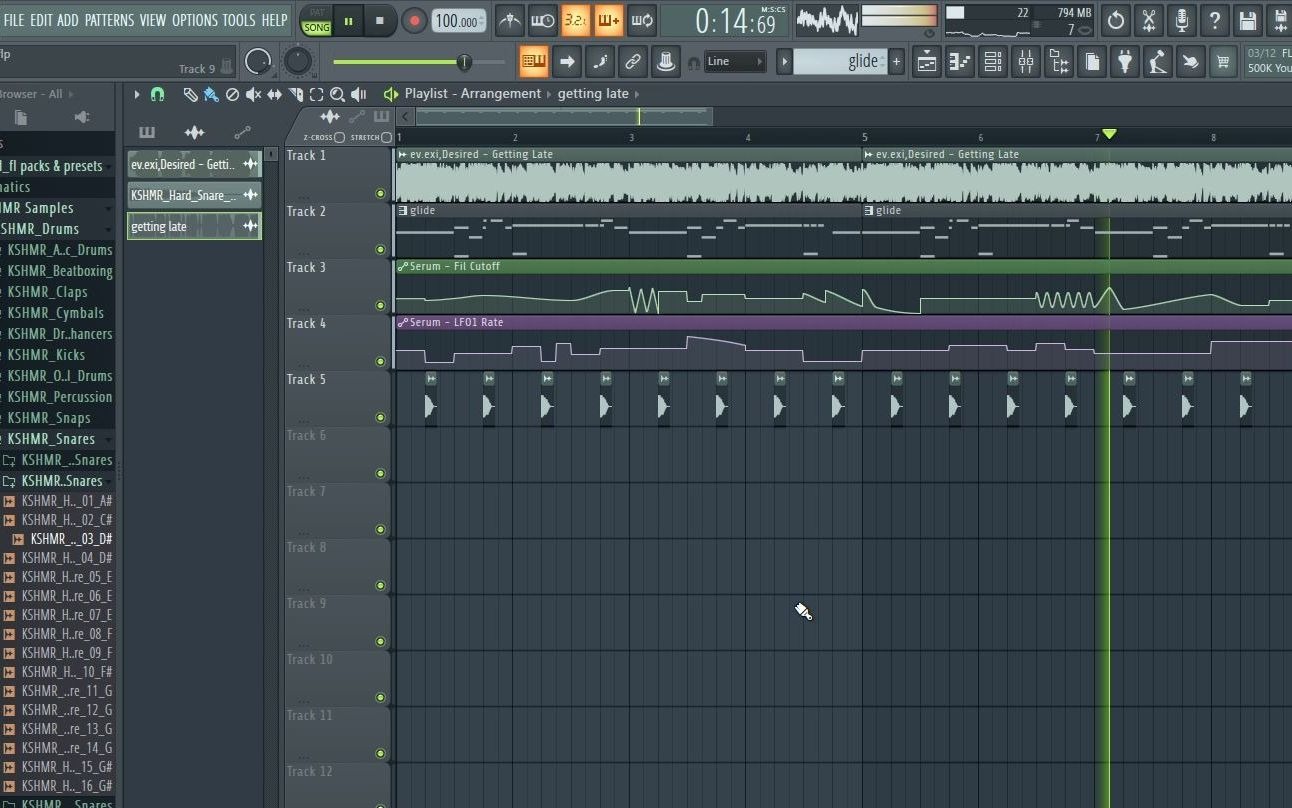Screen dimensions: 1292x808
Task: Open the Mixer window
Action: tap(1026, 62)
